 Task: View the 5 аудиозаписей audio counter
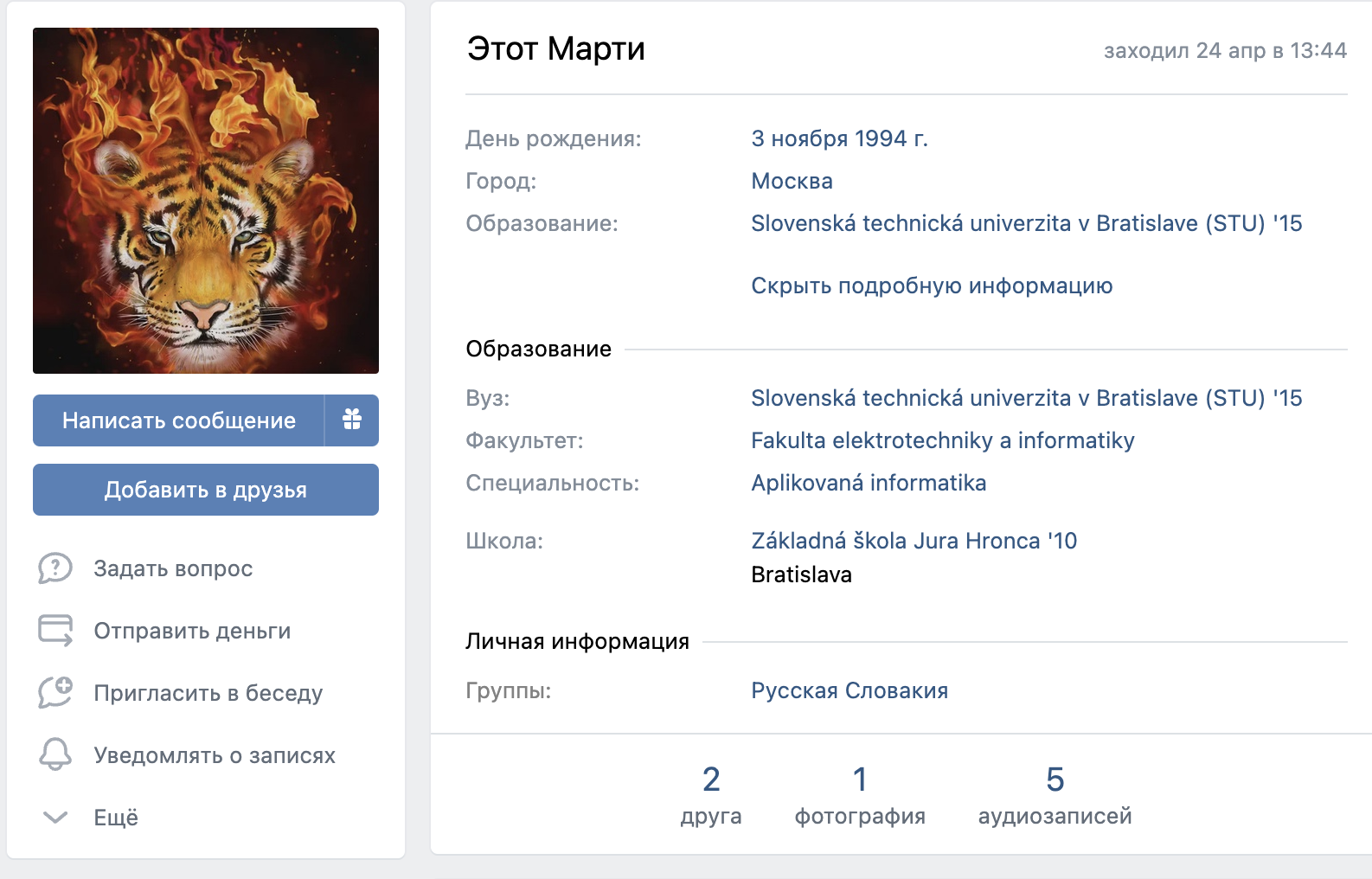pos(1055,794)
